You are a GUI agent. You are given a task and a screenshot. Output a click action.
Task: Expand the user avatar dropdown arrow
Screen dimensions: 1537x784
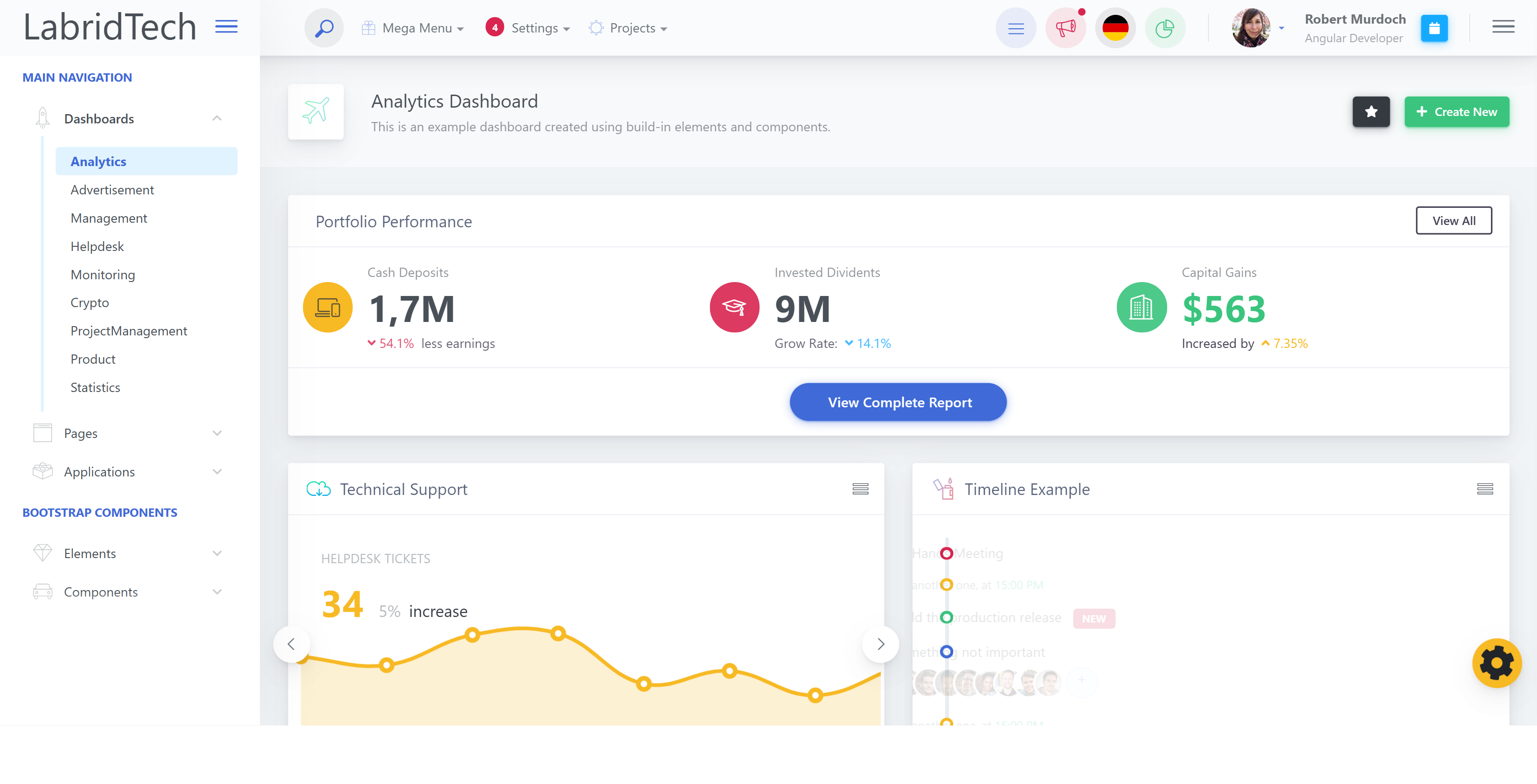click(x=1281, y=28)
